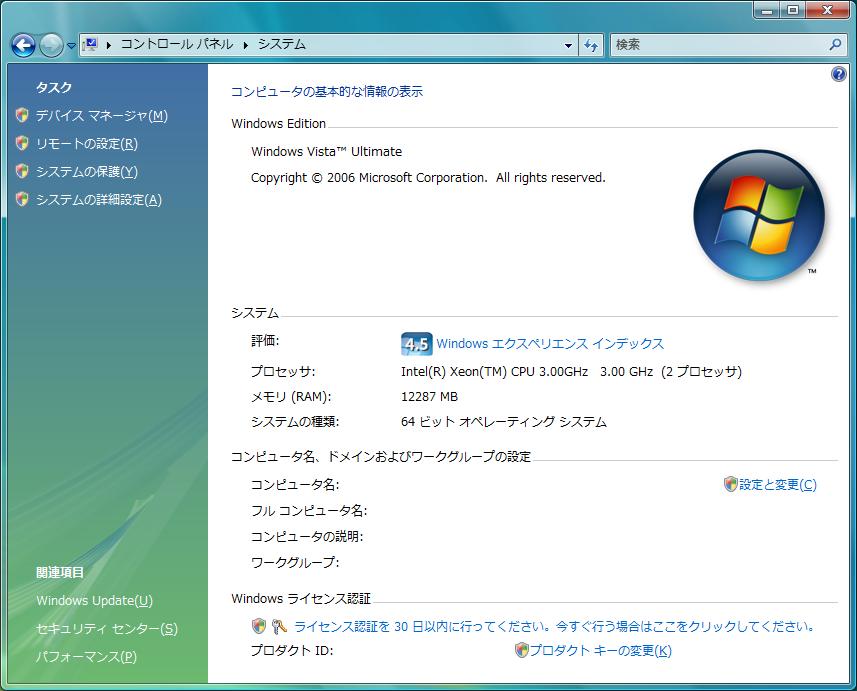Screen dimensions: 857x691
Task: Click shield icon beside プロダクト キーの変更
Action: tap(522, 650)
